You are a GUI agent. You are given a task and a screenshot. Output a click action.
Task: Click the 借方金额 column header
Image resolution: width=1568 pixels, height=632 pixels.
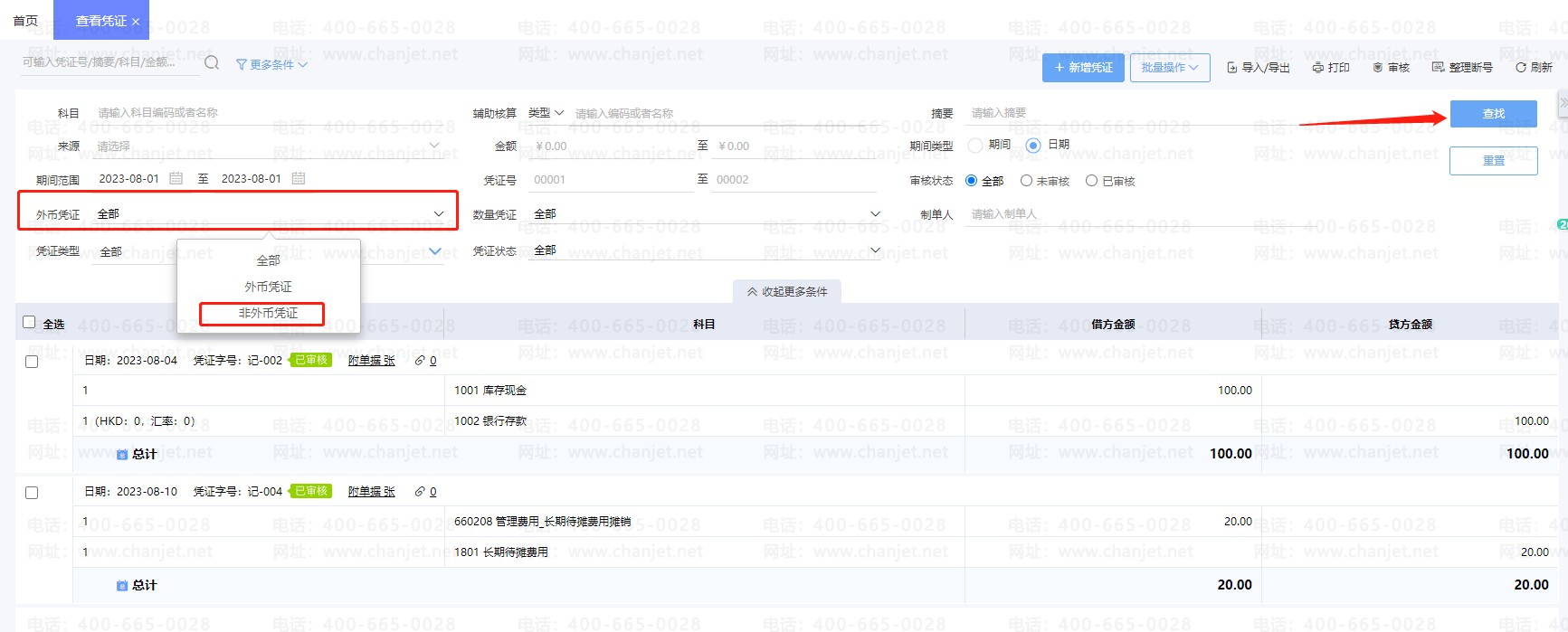[x=1113, y=324]
